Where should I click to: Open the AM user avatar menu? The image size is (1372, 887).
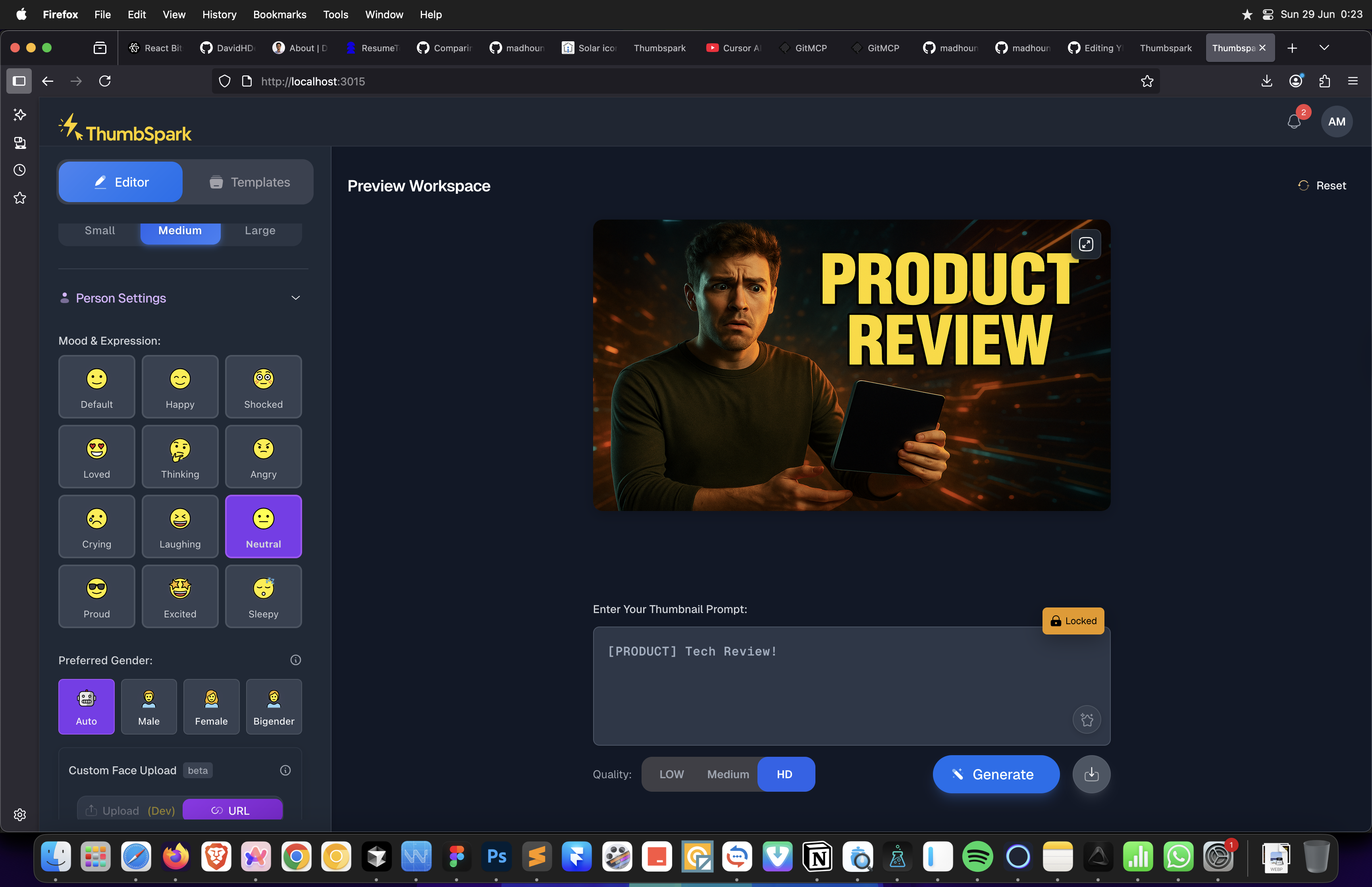coord(1336,121)
